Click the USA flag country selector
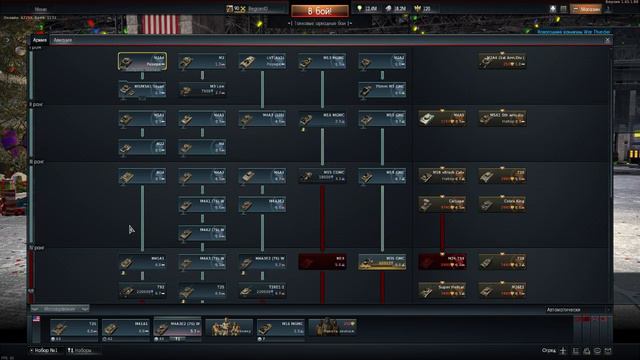The height and width of the screenshot is (360, 640). (36, 319)
